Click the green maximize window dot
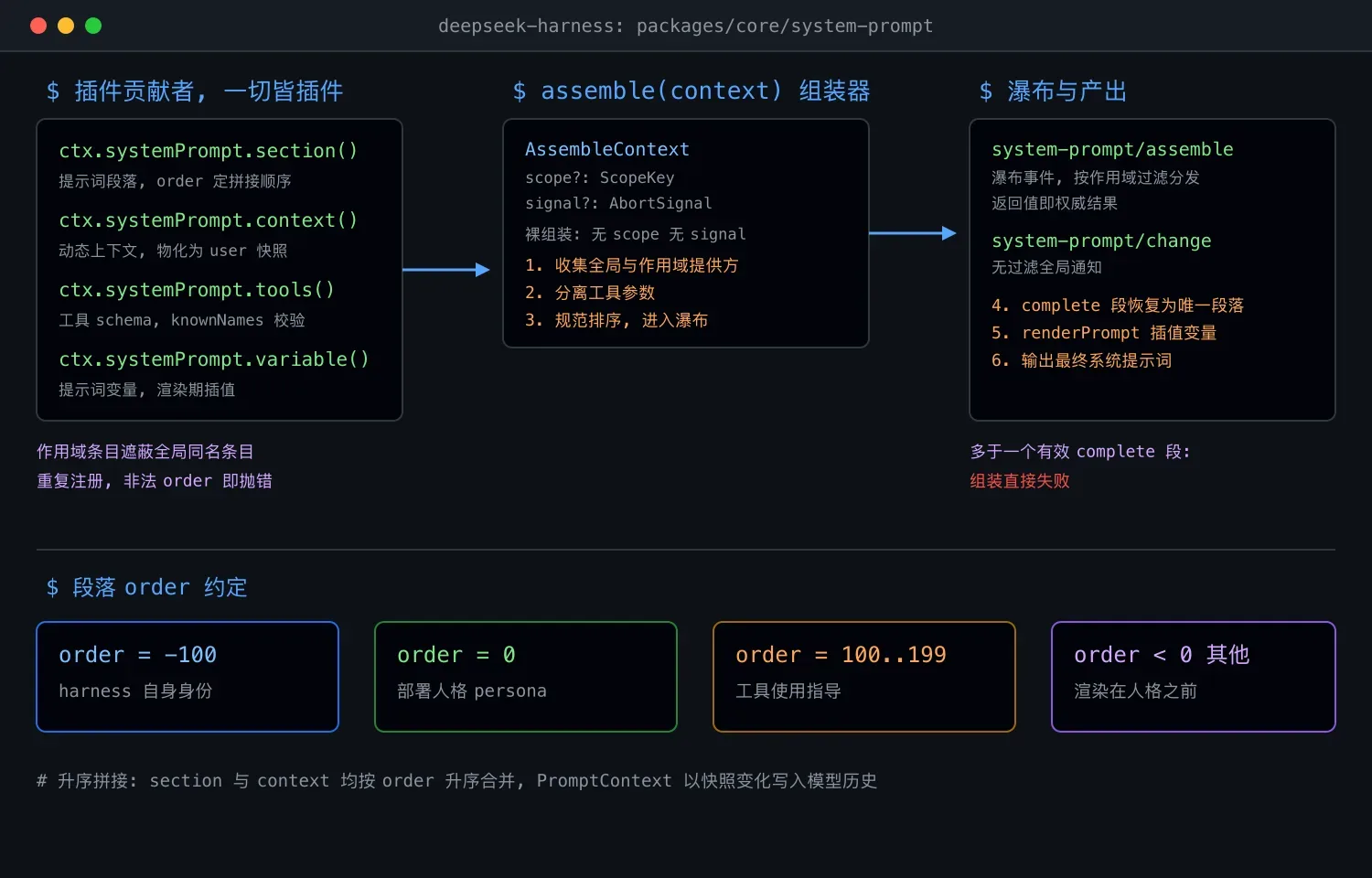Screen dimensions: 1372x878 93,26
